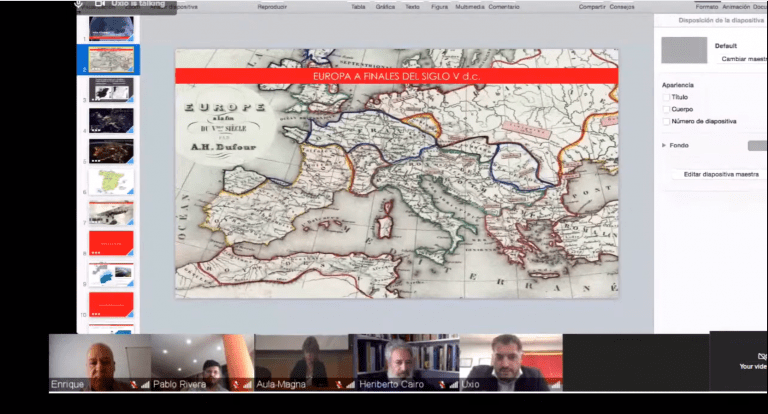The image size is (768, 414).
Task: Click Heriberto Cairo's video tile
Action: pos(408,363)
